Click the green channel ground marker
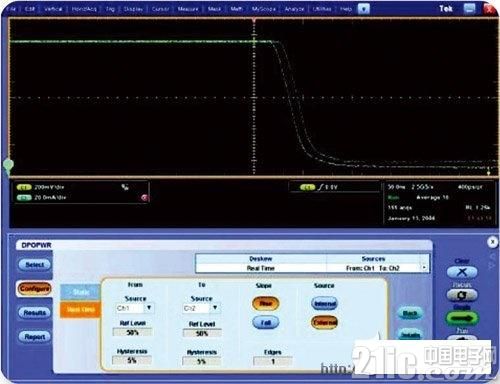500x384 pixels. pyautogui.click(x=8, y=166)
